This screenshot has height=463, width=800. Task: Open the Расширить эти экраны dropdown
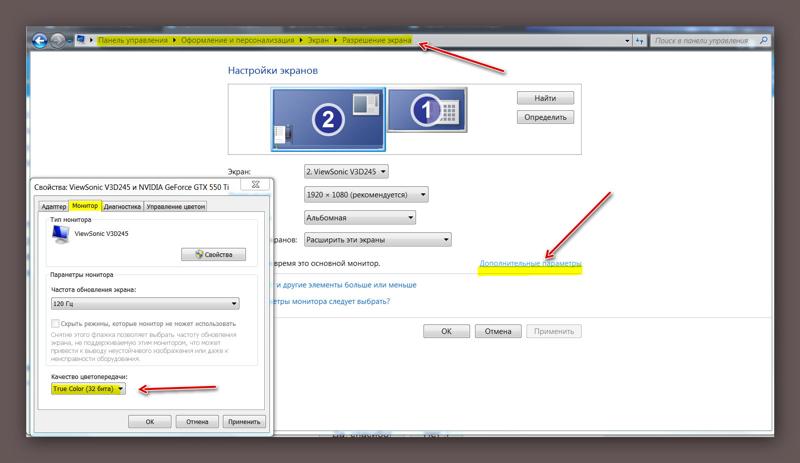click(378, 239)
